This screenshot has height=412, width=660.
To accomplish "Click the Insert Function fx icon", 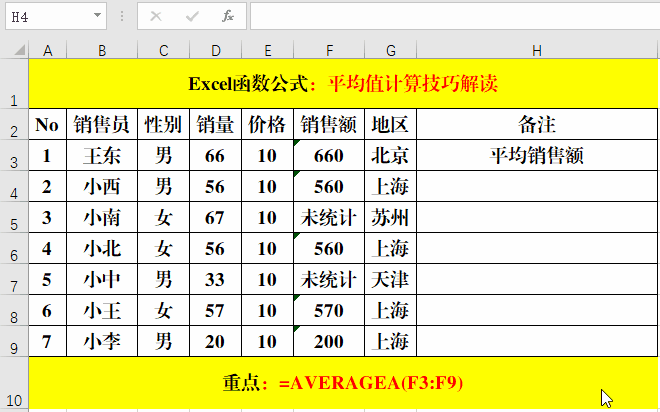I will click(228, 16).
